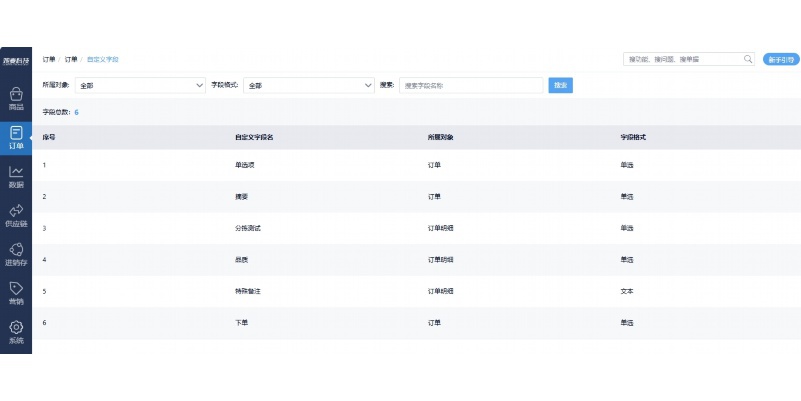Click the 自定义字段名 column header
801x401 pixels.
254,137
